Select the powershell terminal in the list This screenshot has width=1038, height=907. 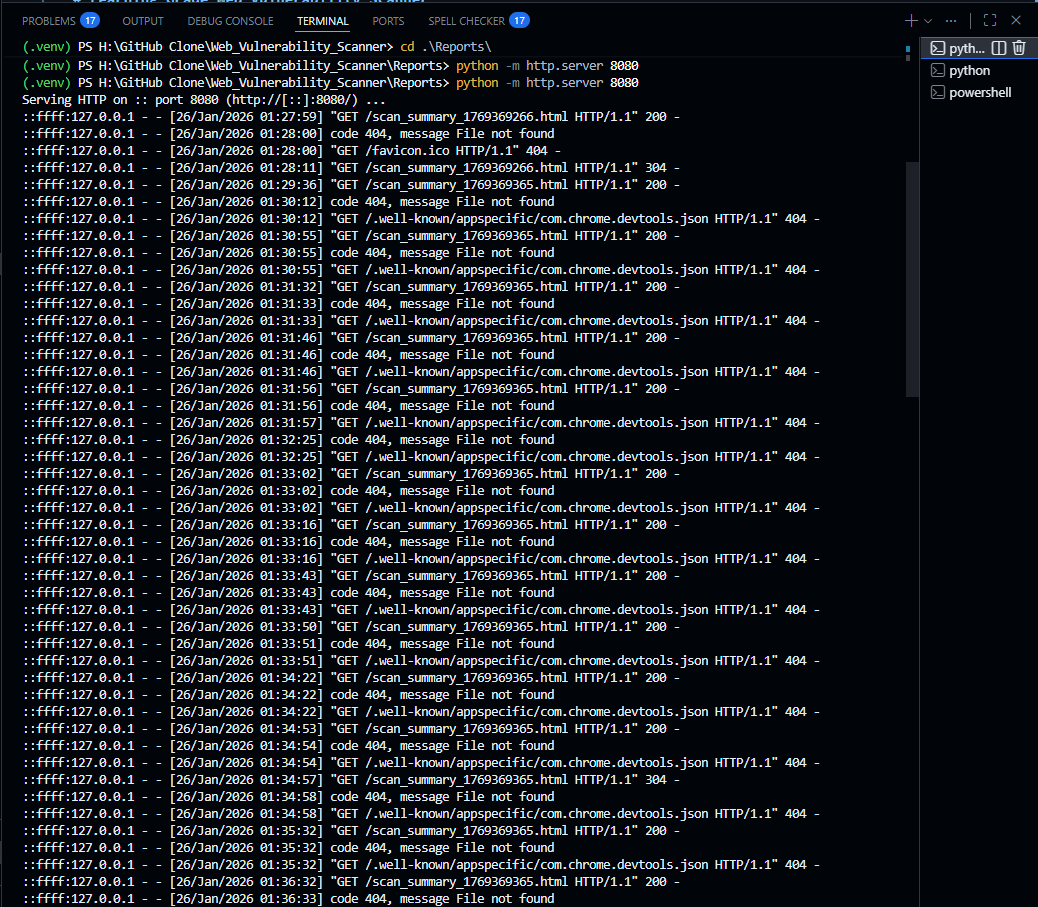click(x=980, y=92)
